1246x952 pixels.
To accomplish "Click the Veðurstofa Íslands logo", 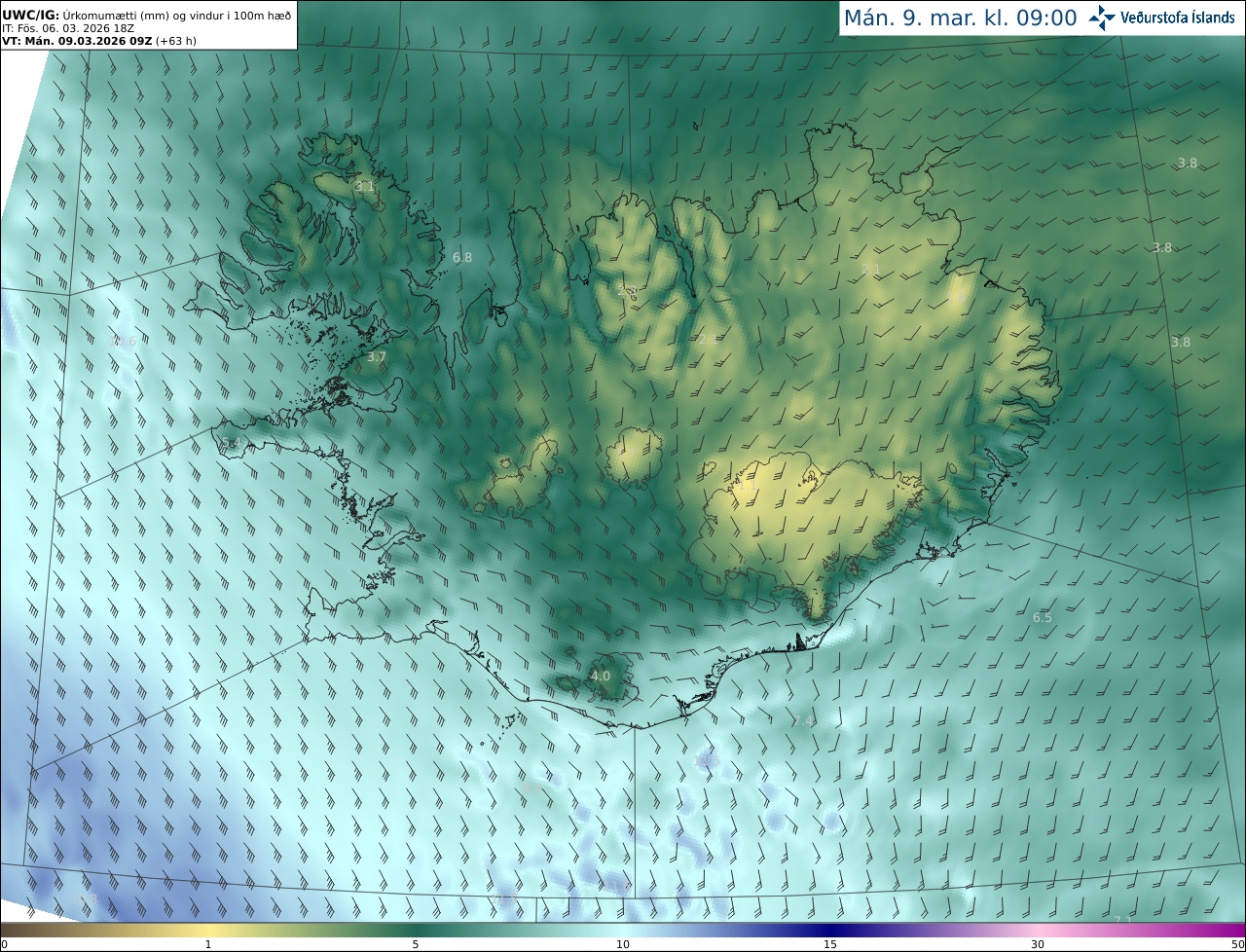I will 1161,18.
